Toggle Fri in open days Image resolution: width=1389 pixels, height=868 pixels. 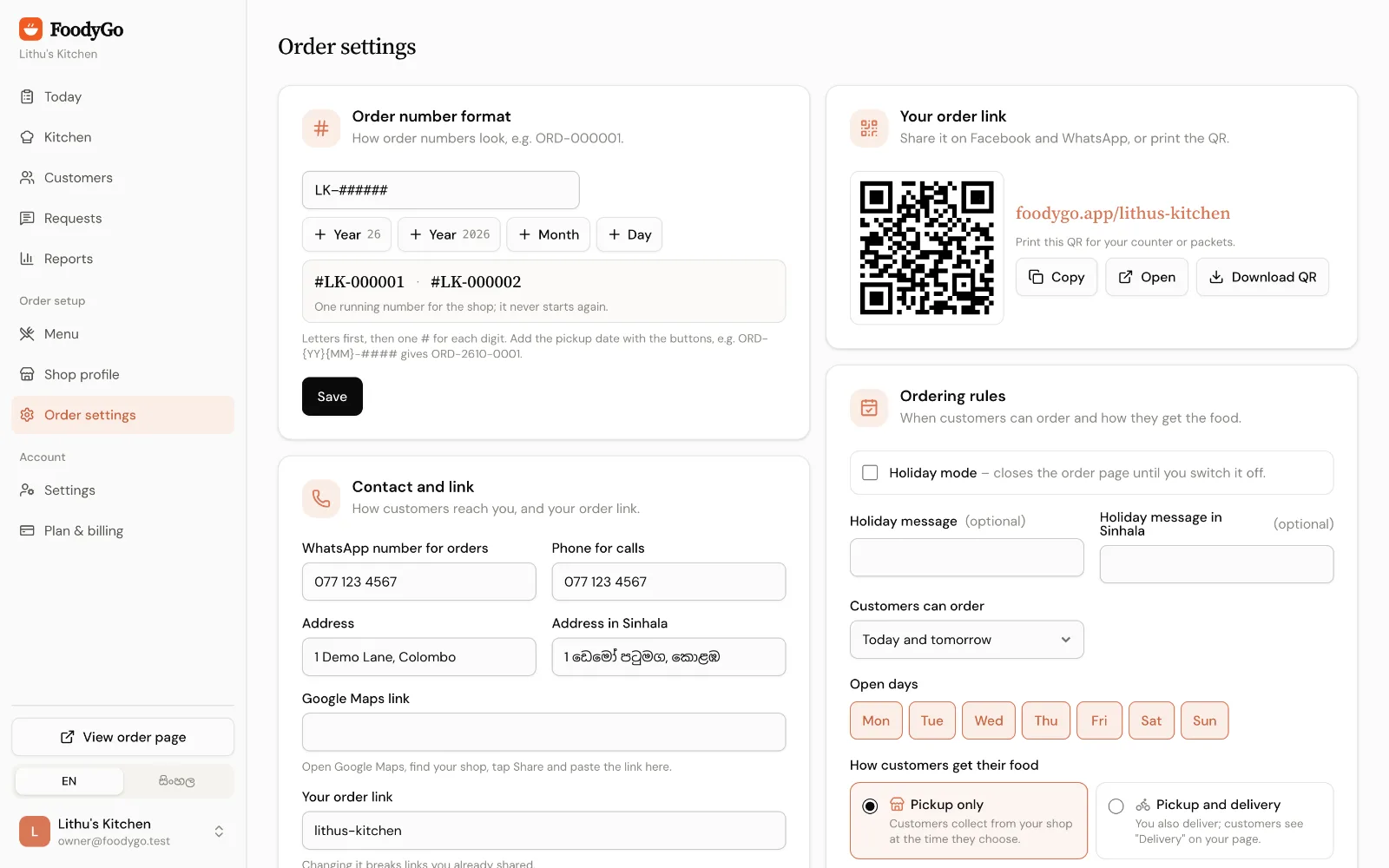coord(1099,720)
